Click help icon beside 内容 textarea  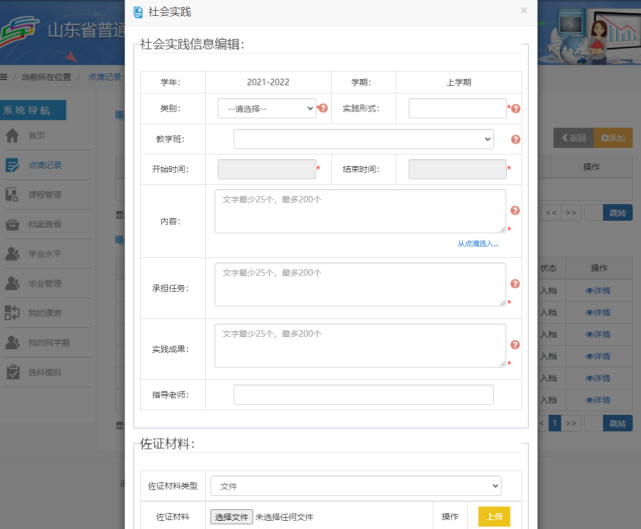pyautogui.click(x=515, y=211)
